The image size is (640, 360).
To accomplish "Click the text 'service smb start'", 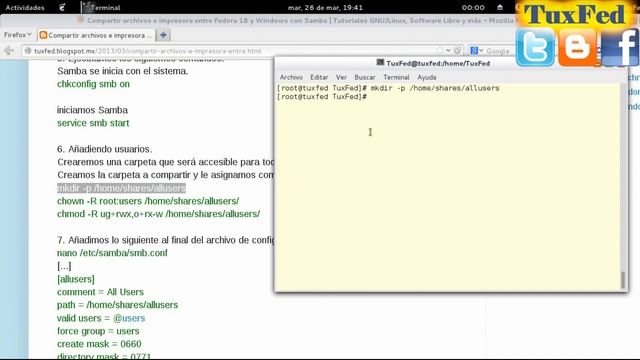I will (93, 123).
